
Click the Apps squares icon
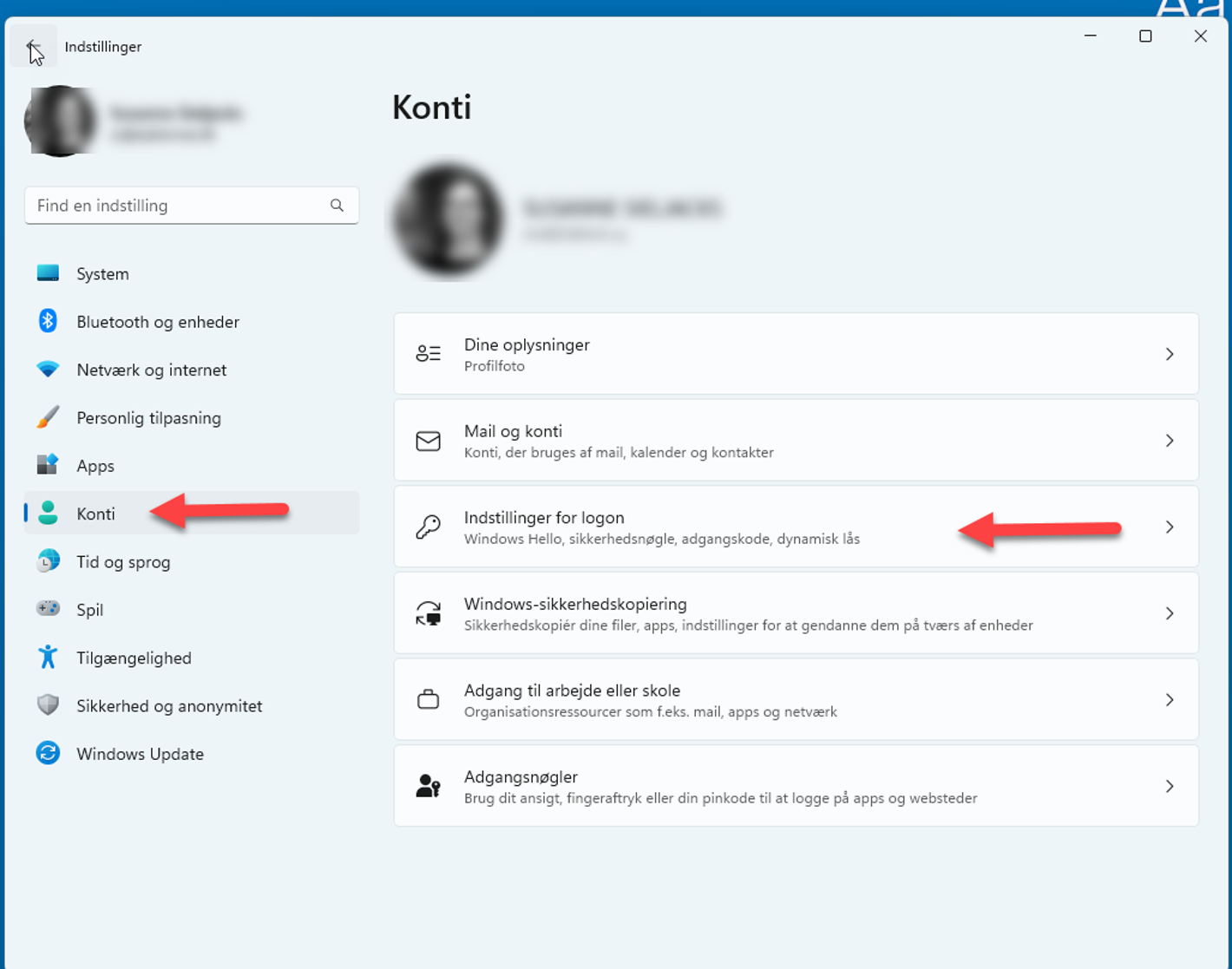48,465
